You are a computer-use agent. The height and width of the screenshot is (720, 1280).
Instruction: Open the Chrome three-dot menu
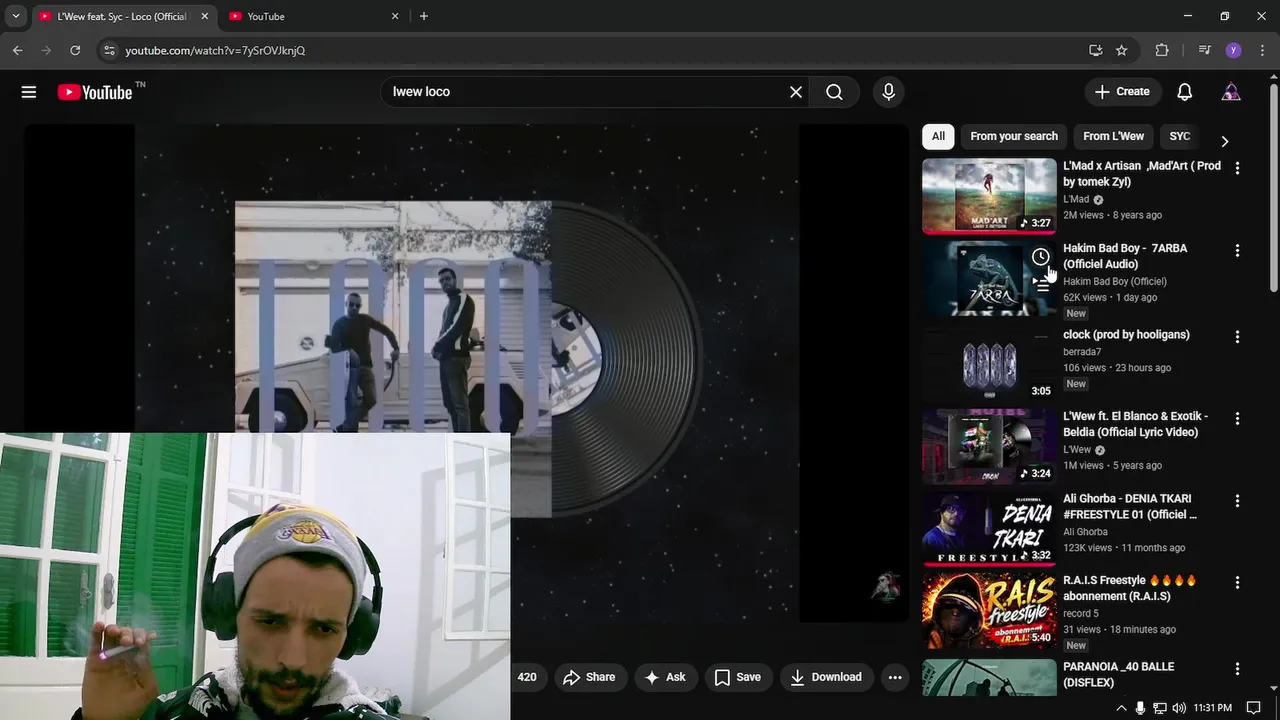coord(1262,50)
